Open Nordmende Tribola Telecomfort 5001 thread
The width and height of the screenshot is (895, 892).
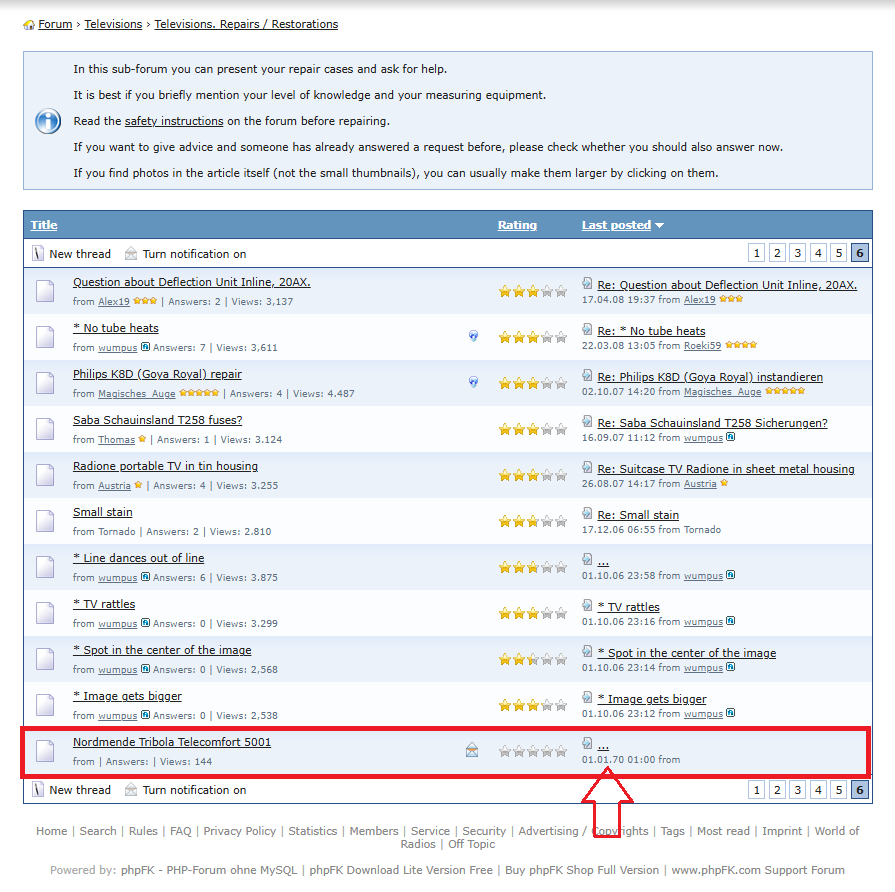(x=172, y=742)
